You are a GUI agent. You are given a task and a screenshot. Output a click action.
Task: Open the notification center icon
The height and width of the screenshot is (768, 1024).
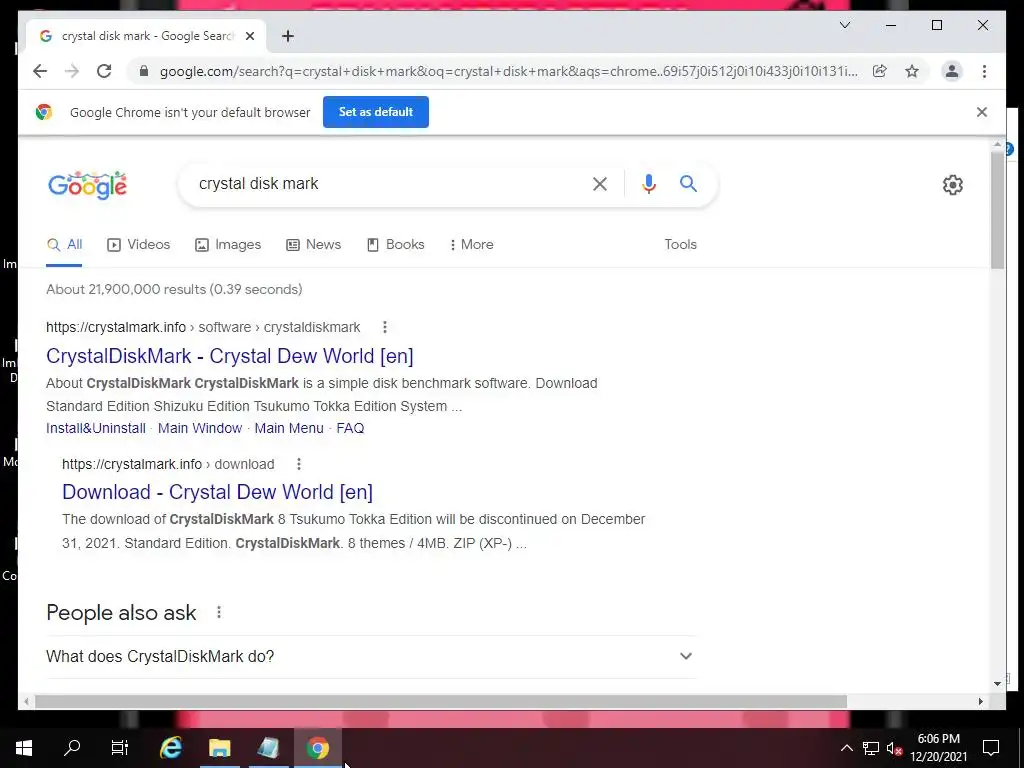[991, 748]
